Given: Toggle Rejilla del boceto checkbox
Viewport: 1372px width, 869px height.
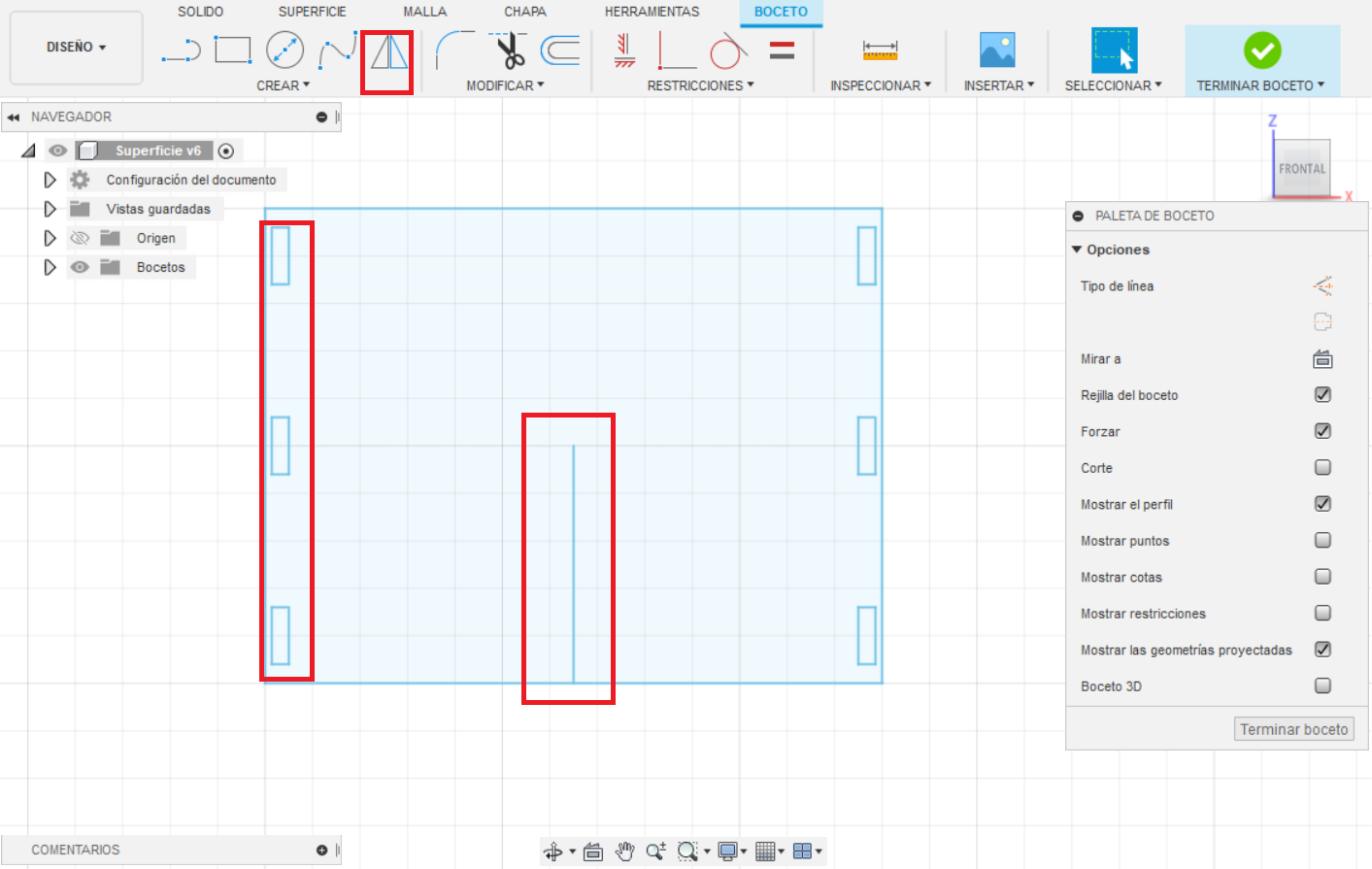Looking at the screenshot, I should 1322,394.
